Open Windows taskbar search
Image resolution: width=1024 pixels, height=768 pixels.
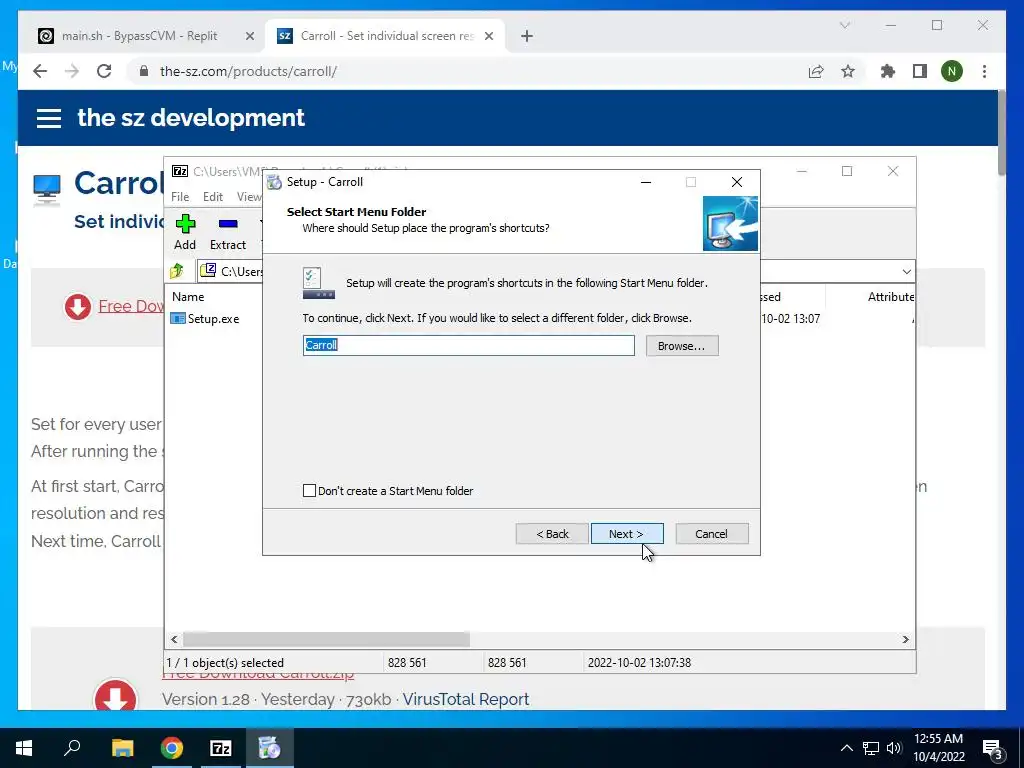72,748
